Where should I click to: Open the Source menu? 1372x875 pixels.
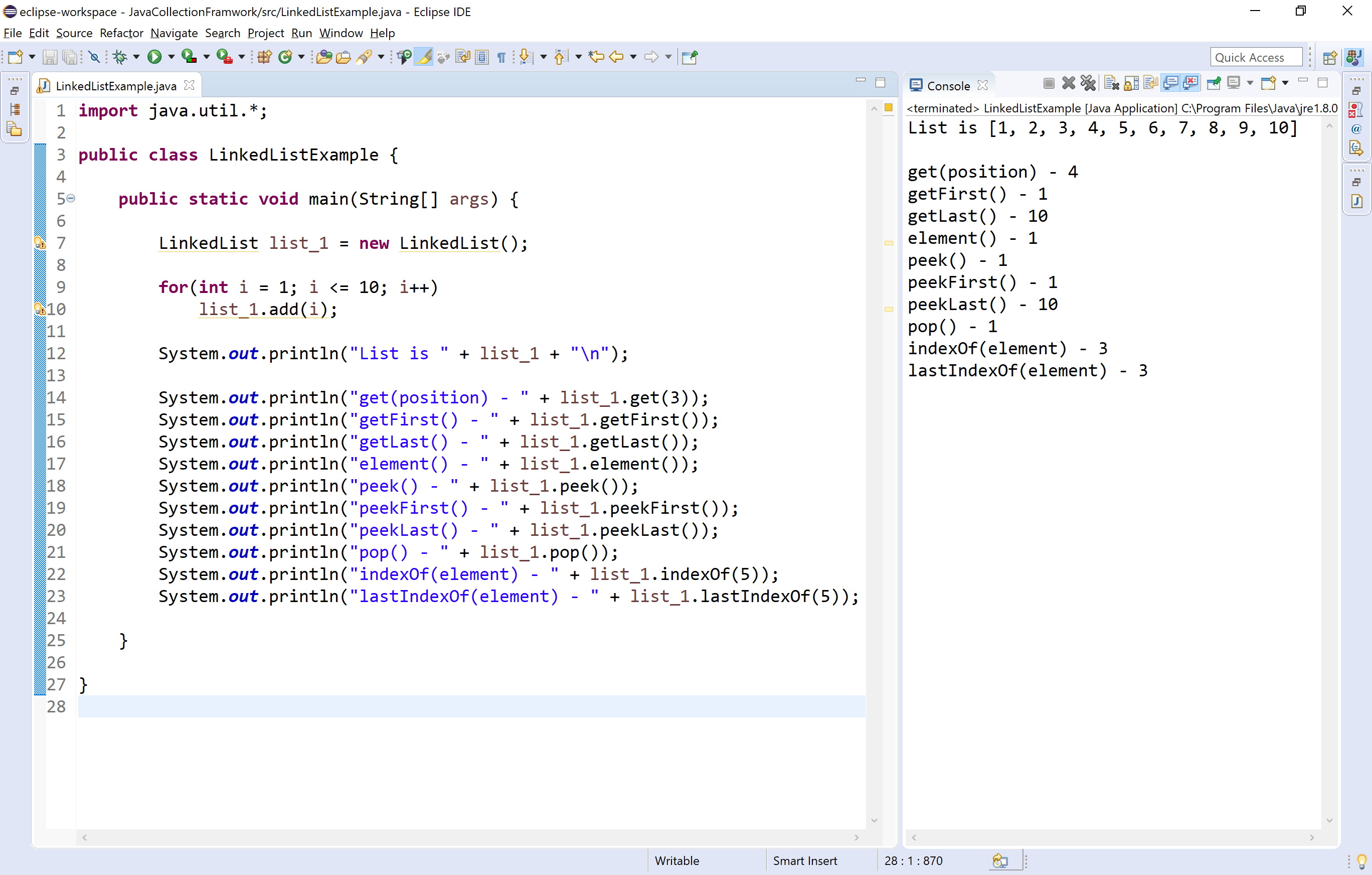click(x=74, y=33)
